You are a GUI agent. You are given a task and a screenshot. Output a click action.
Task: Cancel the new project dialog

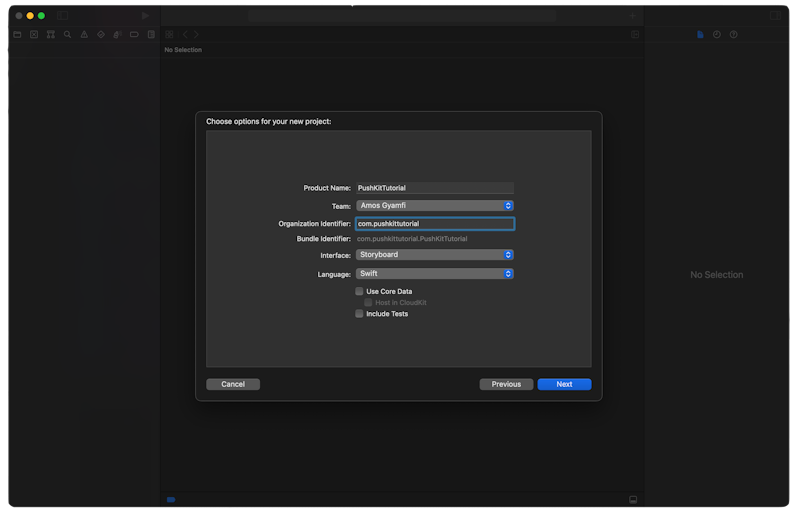[x=233, y=384]
